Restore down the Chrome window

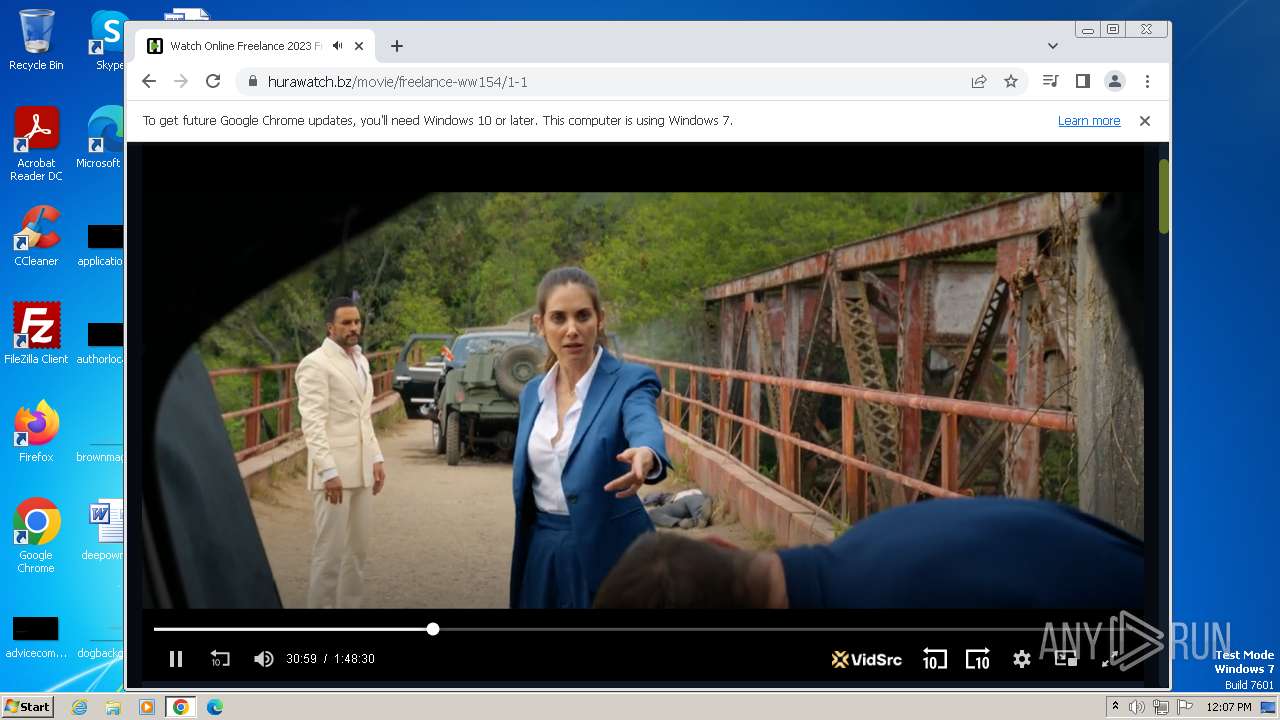(1112, 30)
